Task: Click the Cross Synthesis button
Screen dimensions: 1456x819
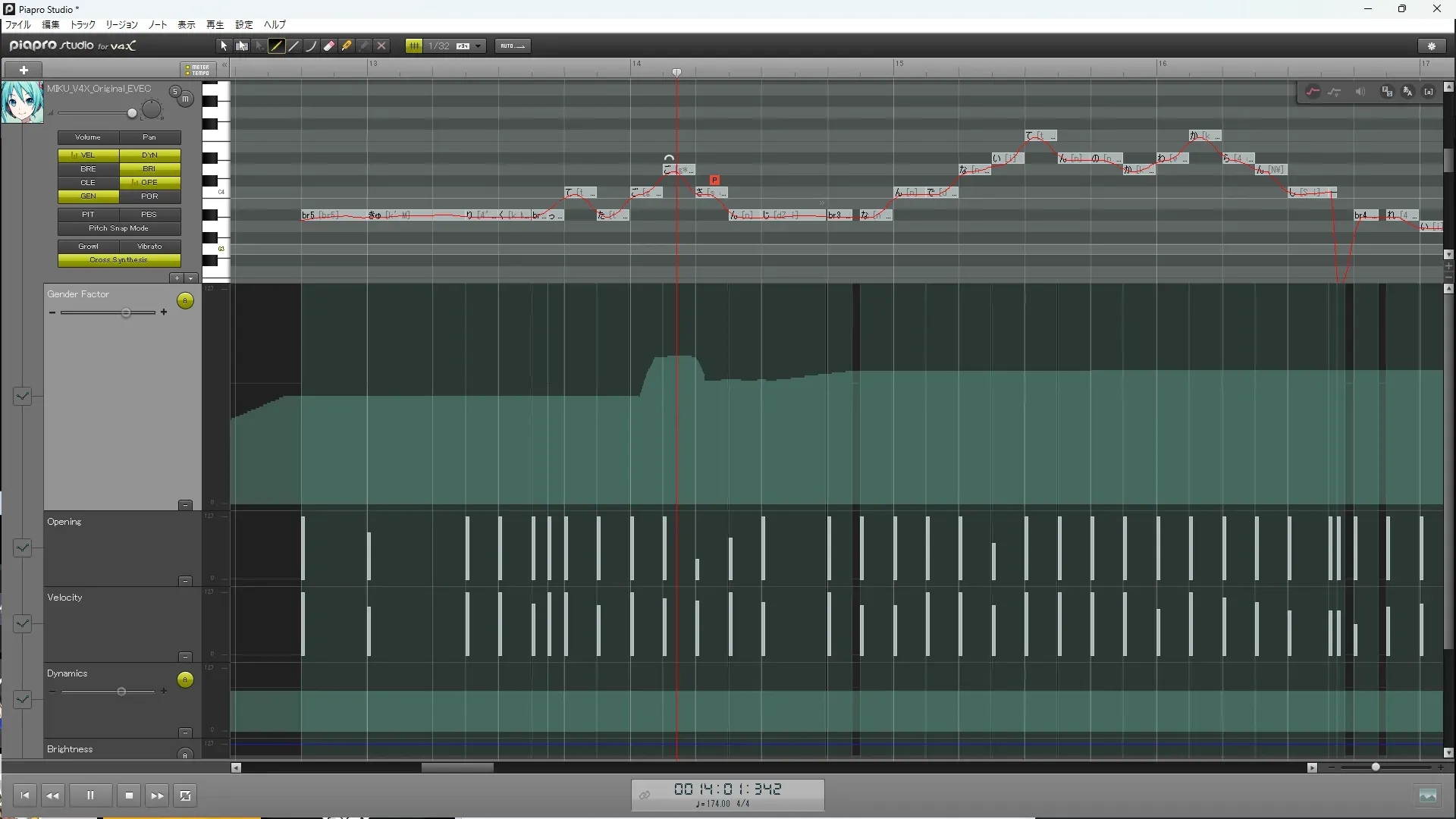Action: [x=119, y=260]
